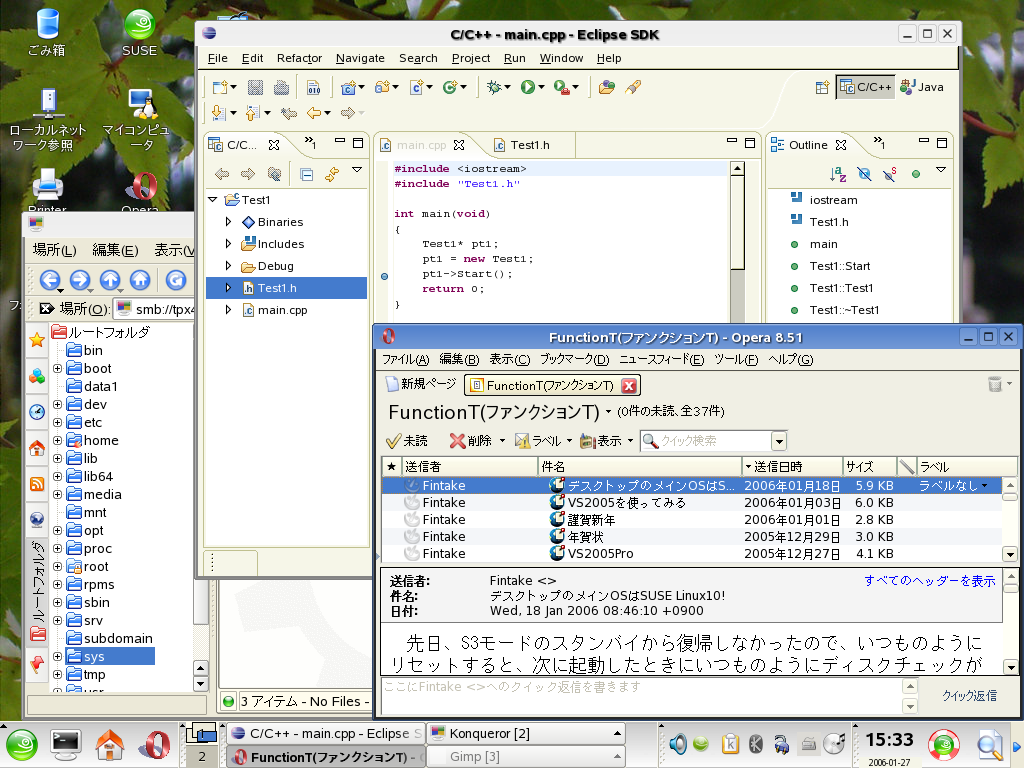Click the Up arrow in Konqueror toolbar
The width and height of the screenshot is (1024, 768).
(110, 280)
